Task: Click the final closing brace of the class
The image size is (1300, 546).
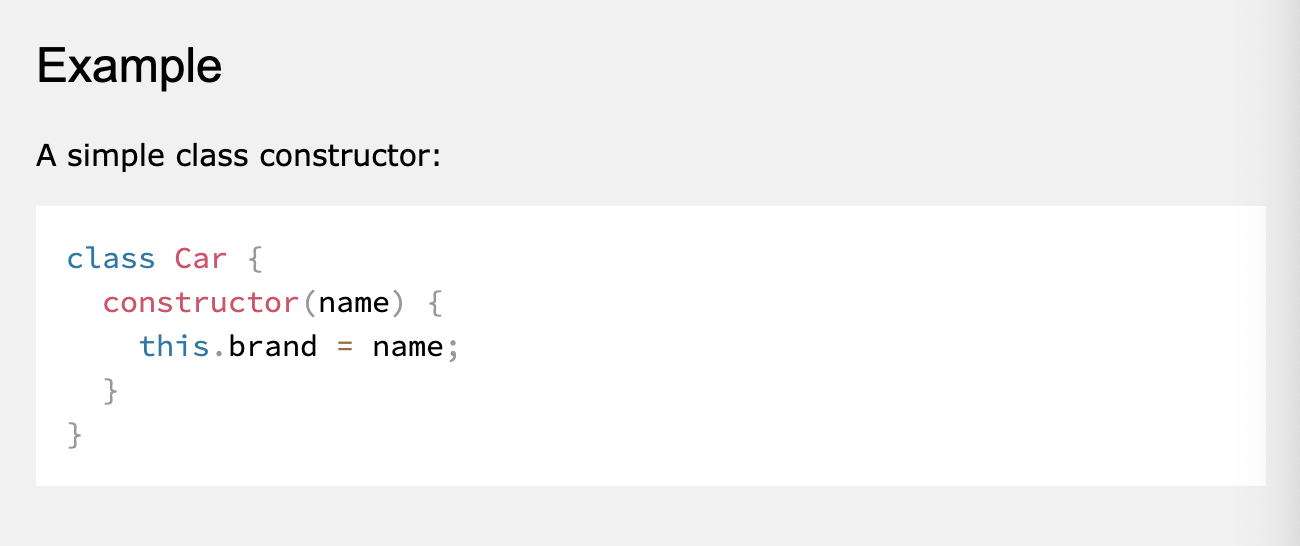Action: (x=75, y=434)
